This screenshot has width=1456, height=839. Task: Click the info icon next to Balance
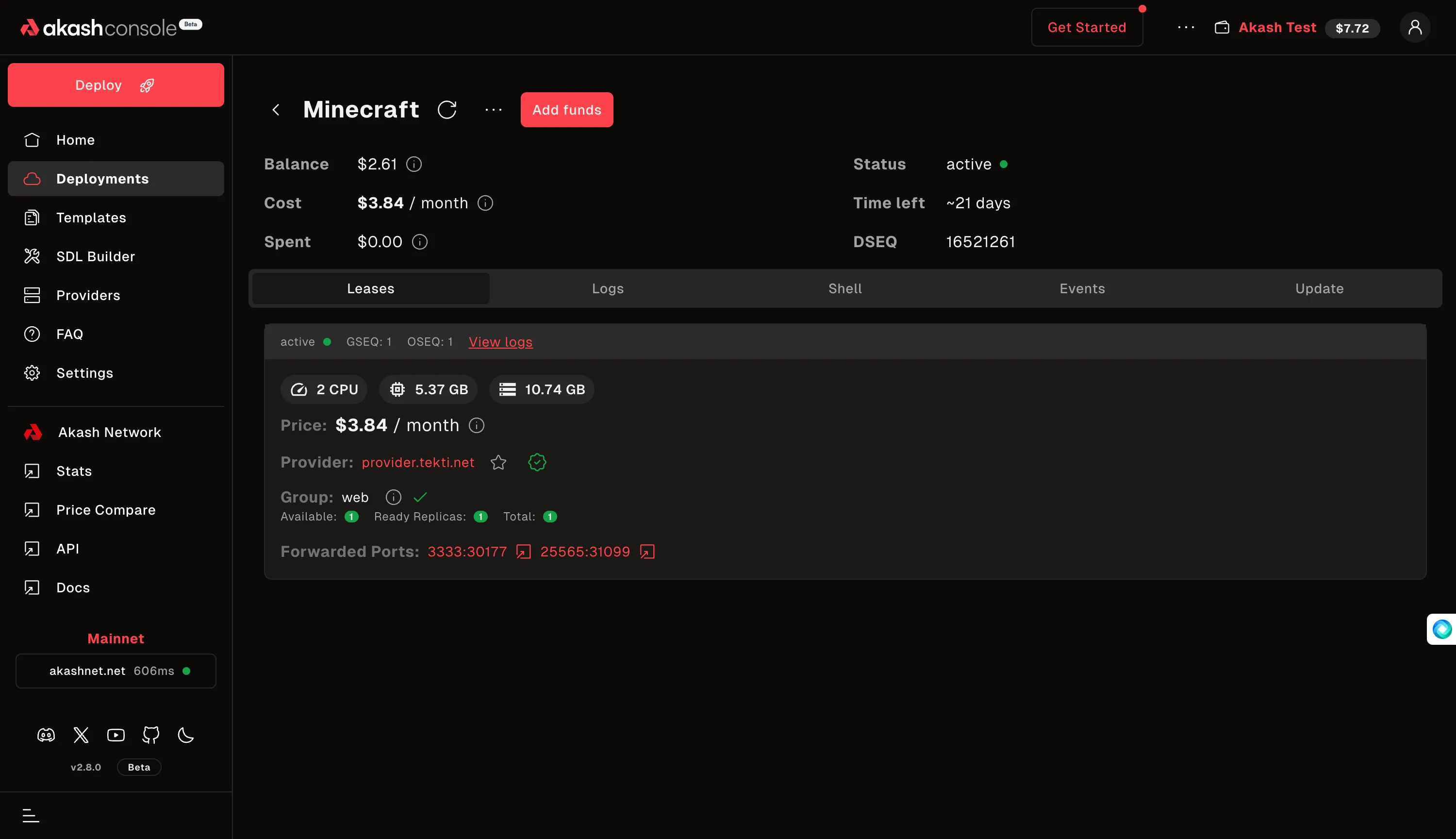[414, 164]
